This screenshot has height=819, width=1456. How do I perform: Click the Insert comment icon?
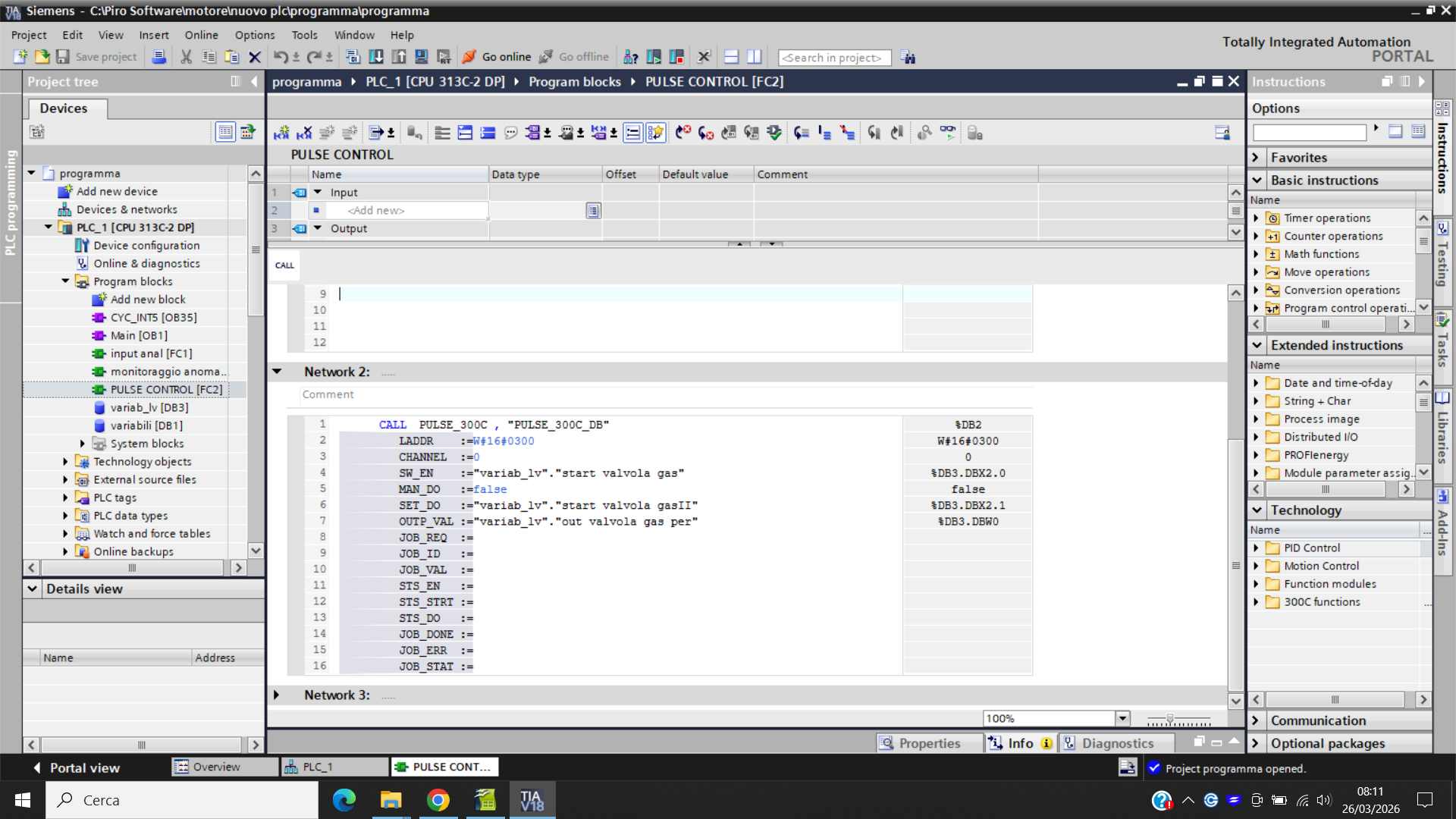[x=510, y=133]
